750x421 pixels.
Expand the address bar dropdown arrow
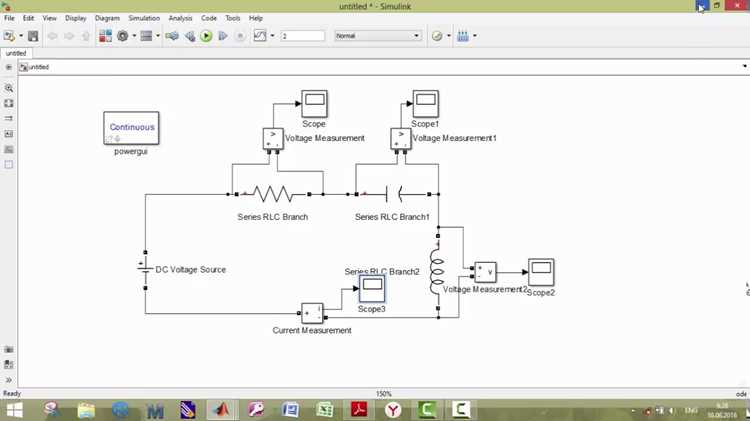pyautogui.click(x=745, y=66)
